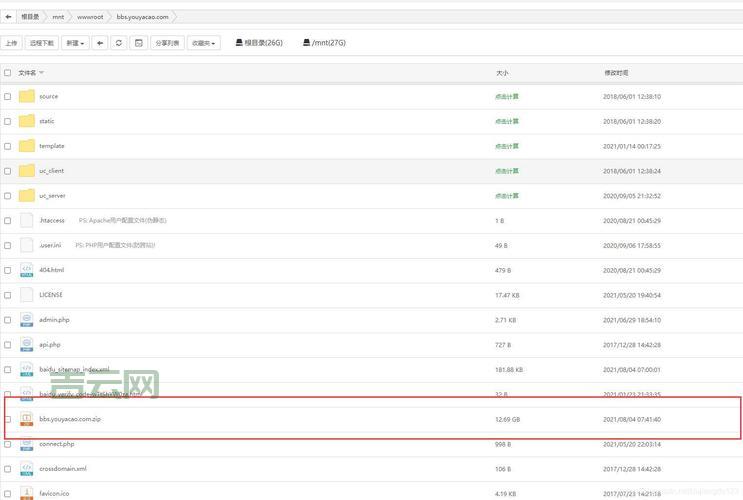Check the box beside bbs.youyacao.com.zip
The width and height of the screenshot is (743, 500).
tap(8, 419)
